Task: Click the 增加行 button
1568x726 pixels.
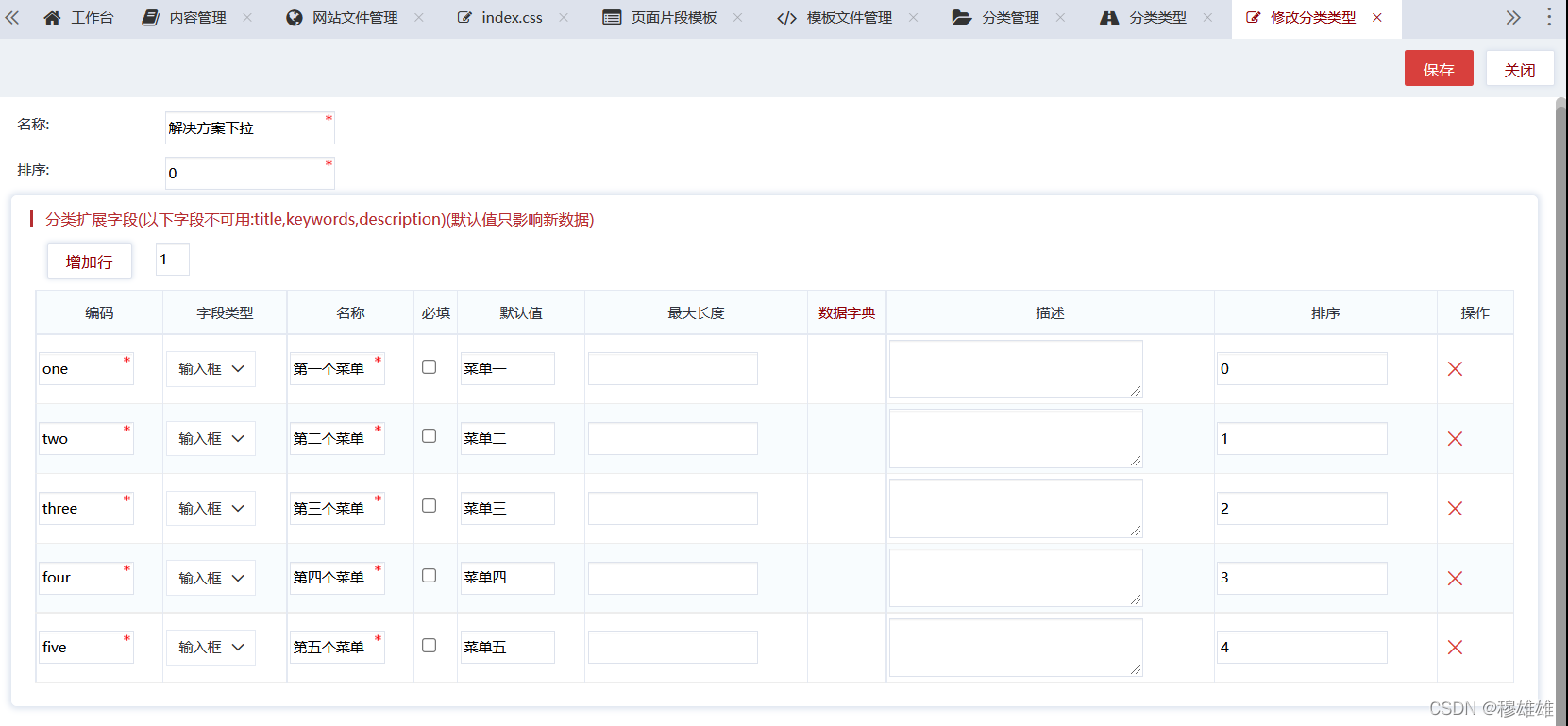Action: pyautogui.click(x=90, y=261)
